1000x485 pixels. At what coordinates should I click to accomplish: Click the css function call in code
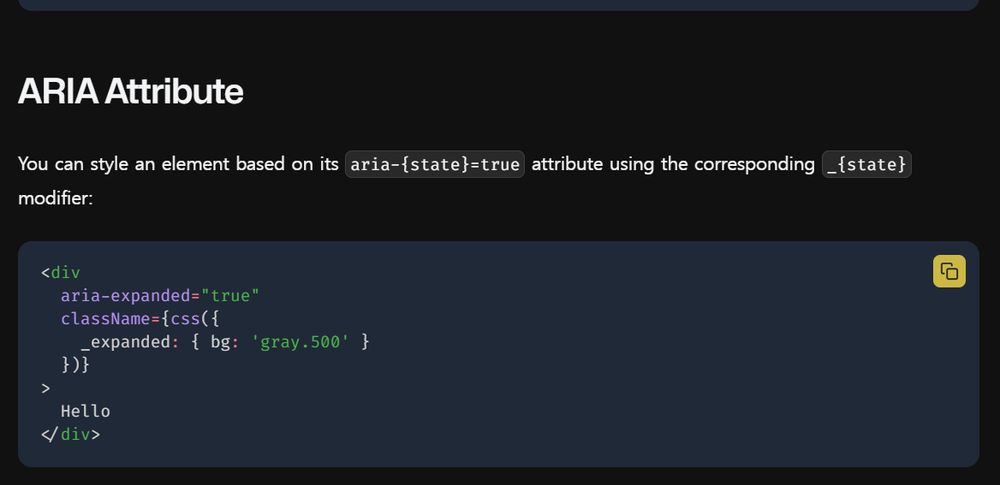click(x=185, y=318)
